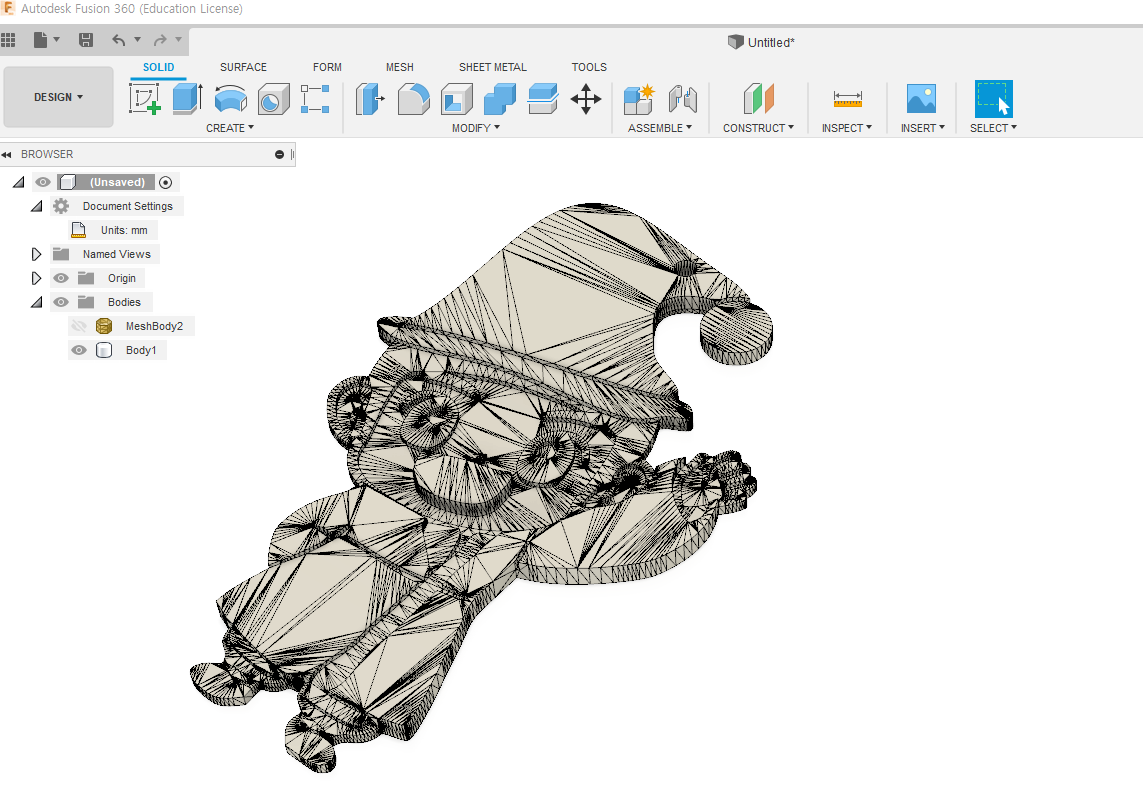Collapse the Bodies folder
The width and height of the screenshot is (1143, 807).
pos(36,302)
